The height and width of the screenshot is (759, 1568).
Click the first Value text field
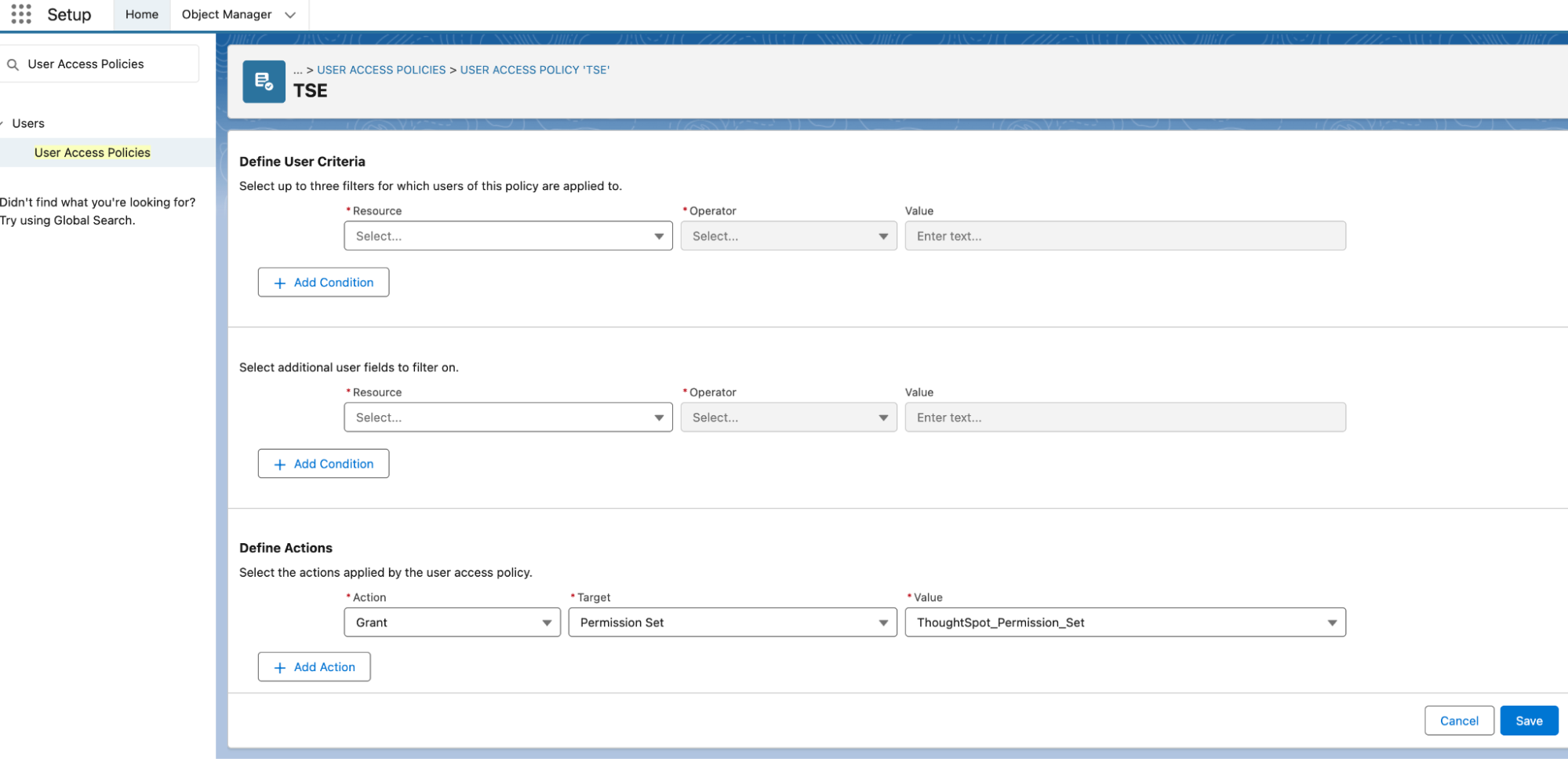pyautogui.click(x=1125, y=235)
